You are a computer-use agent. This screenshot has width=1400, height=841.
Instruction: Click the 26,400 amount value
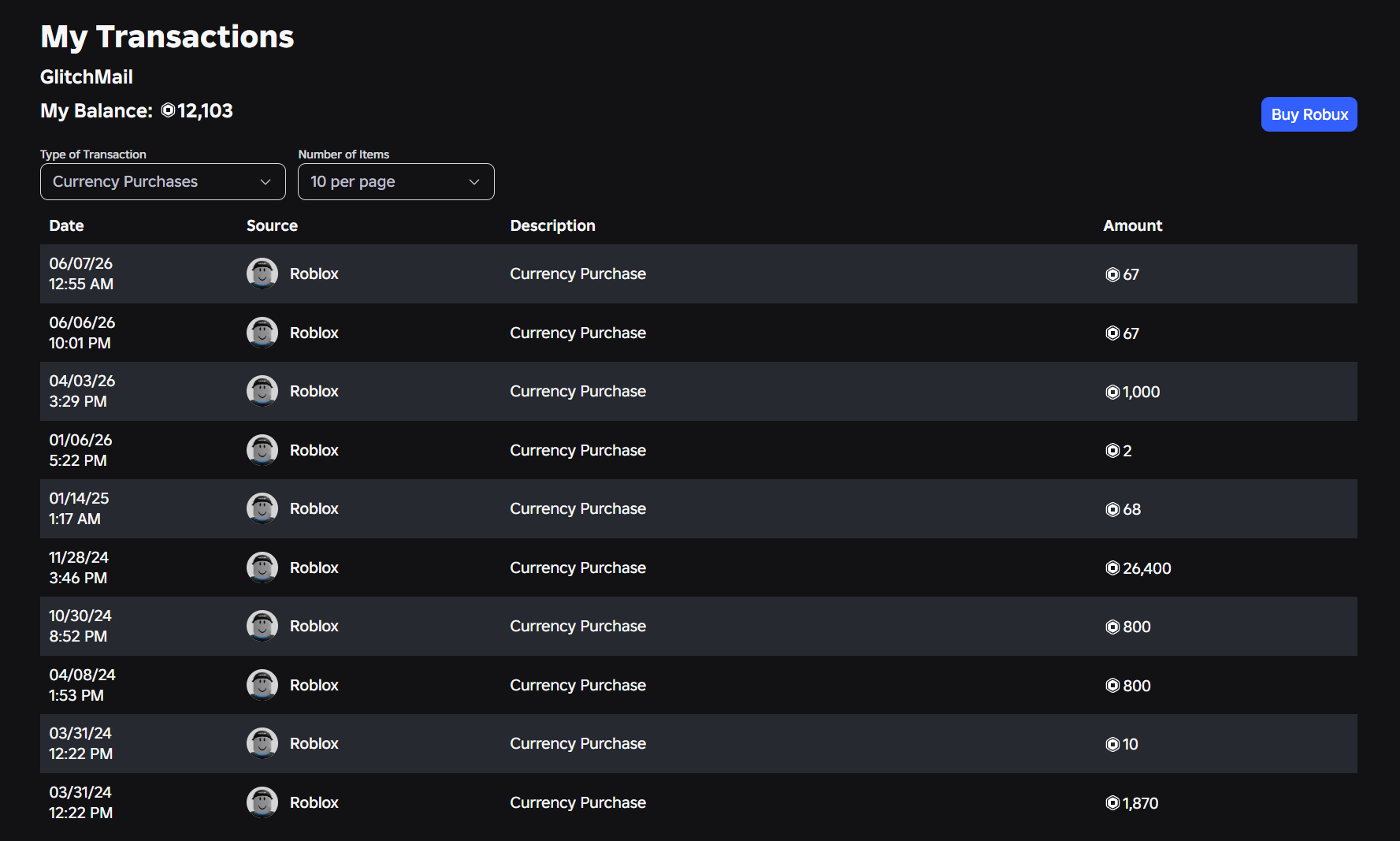(1146, 568)
